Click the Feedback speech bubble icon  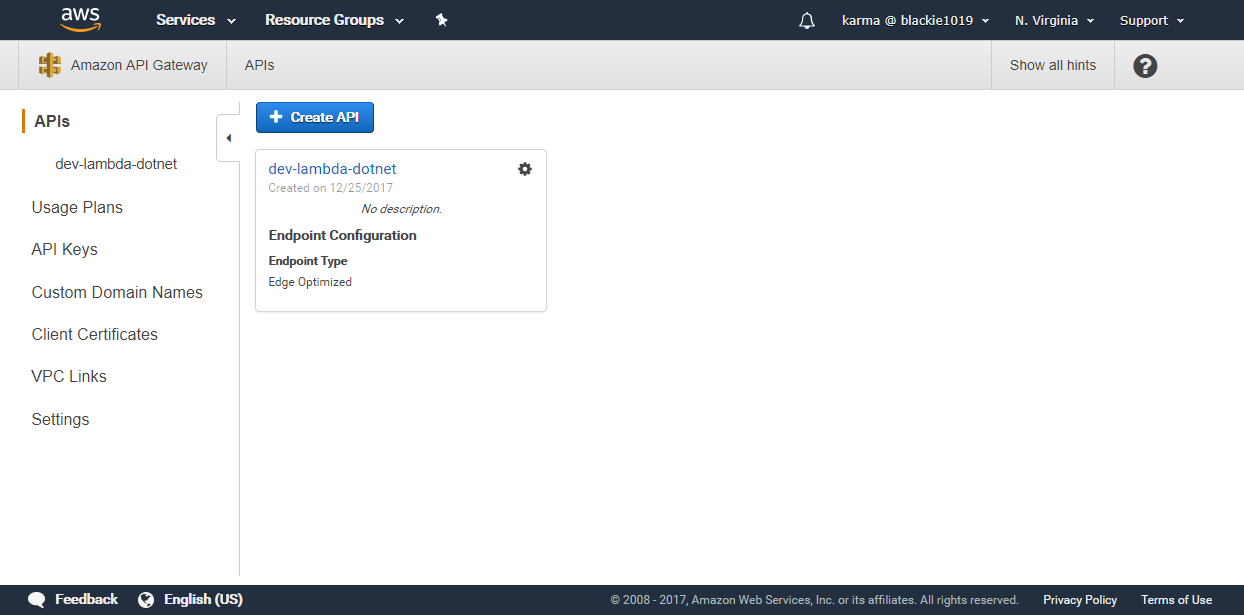(x=37, y=600)
